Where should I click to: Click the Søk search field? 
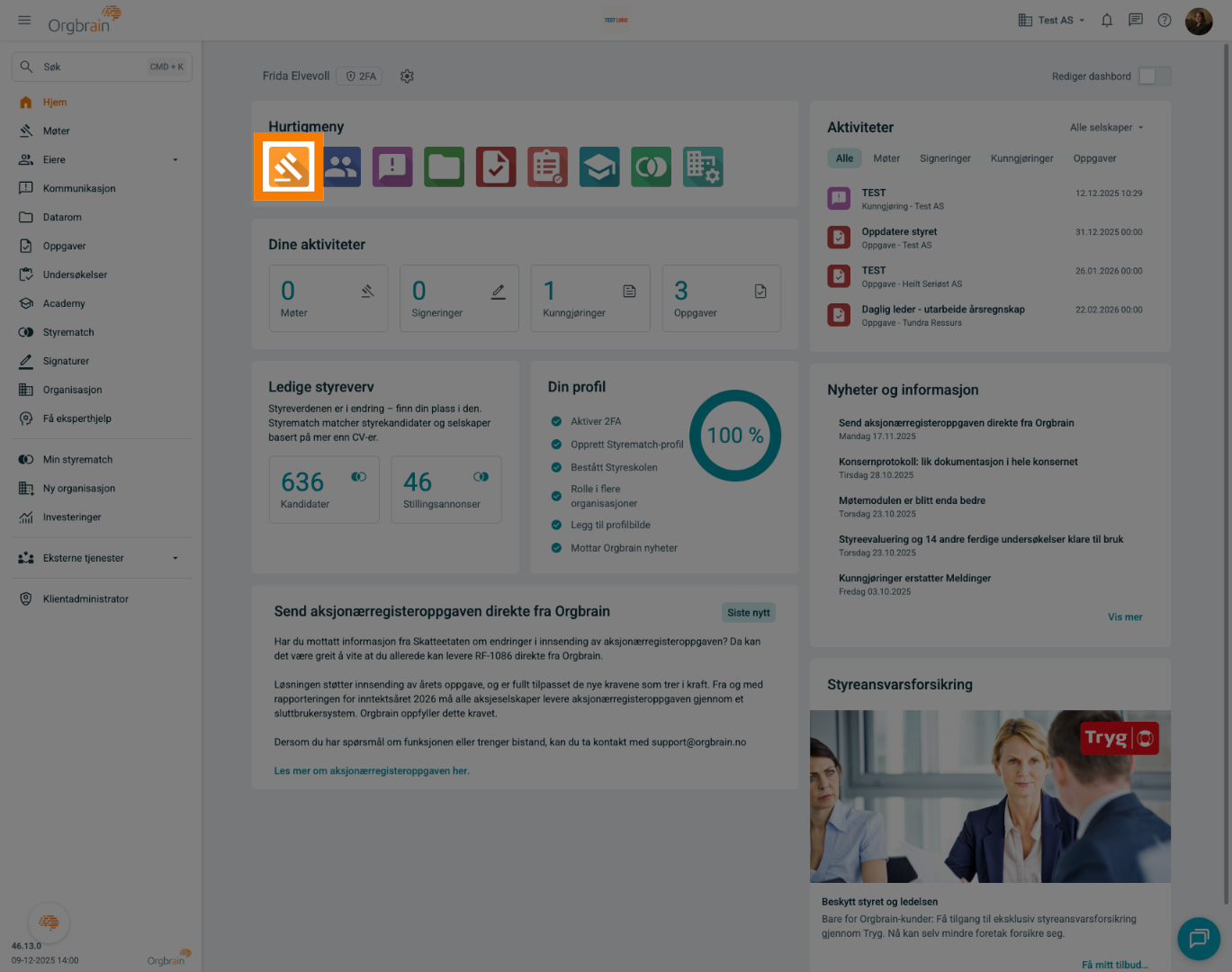(x=102, y=67)
